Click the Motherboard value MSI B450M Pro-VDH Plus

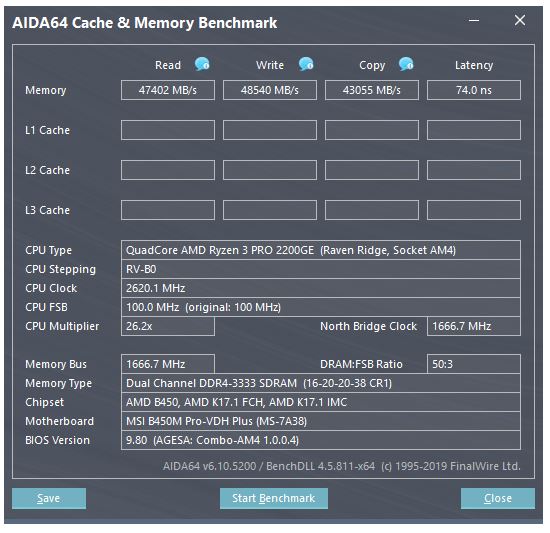click(321, 421)
